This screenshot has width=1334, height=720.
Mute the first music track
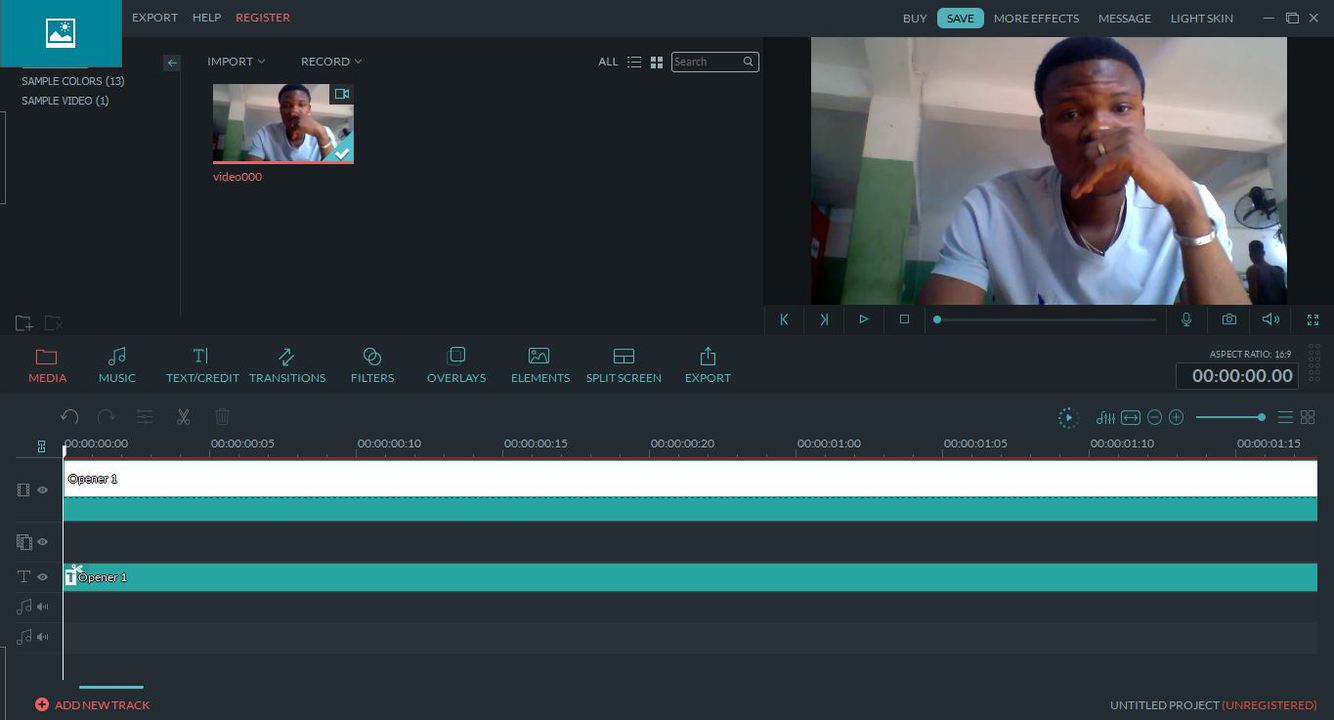coord(42,606)
